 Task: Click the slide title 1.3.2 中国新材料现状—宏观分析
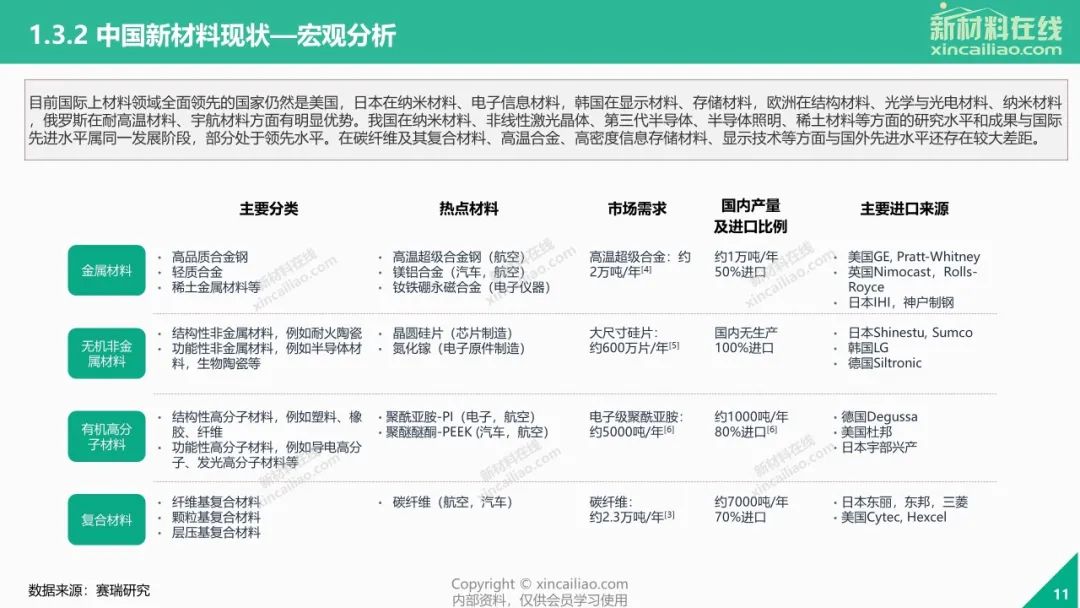pyautogui.click(x=213, y=36)
